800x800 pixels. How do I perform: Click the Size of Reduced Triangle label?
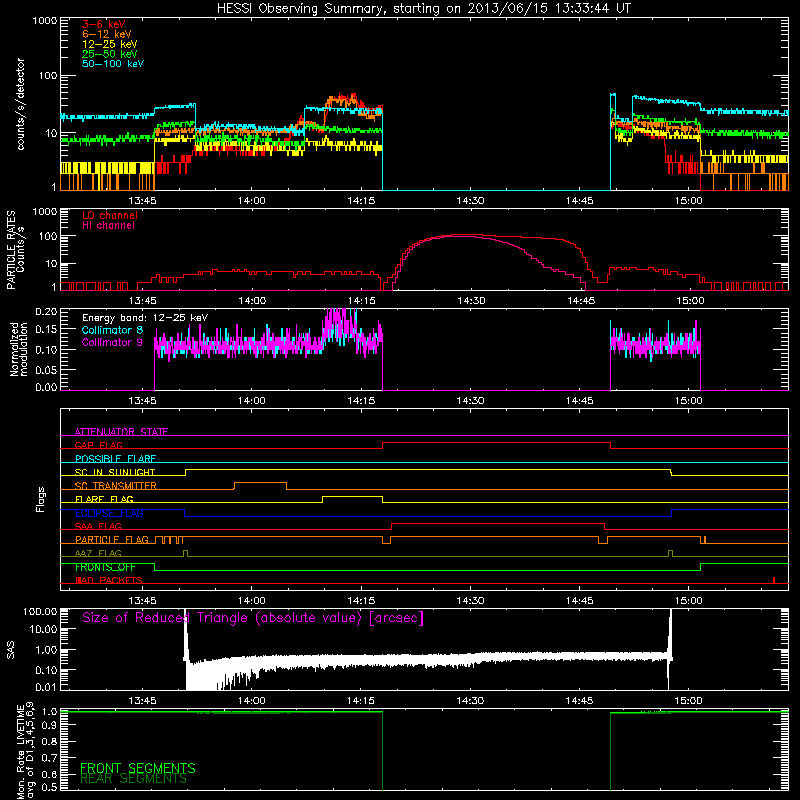[x=253, y=618]
